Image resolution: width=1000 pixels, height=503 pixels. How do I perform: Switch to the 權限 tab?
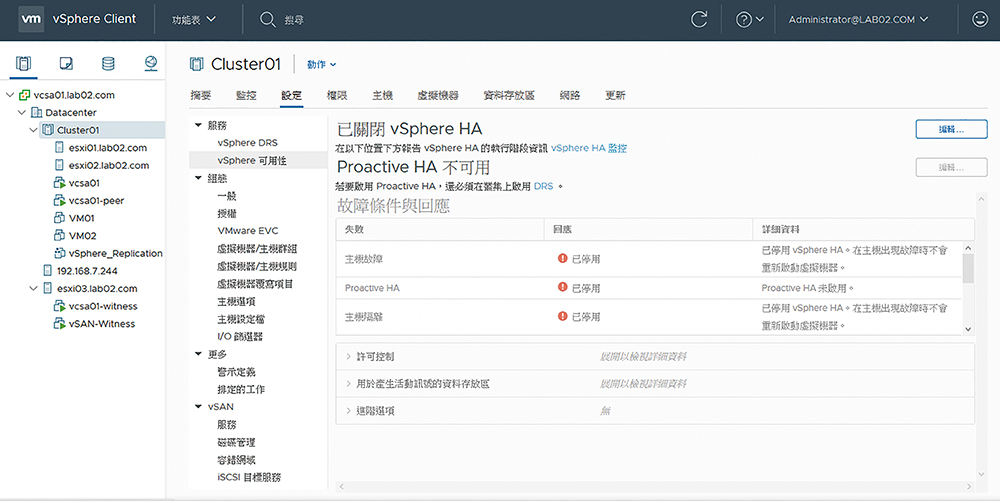pos(337,95)
